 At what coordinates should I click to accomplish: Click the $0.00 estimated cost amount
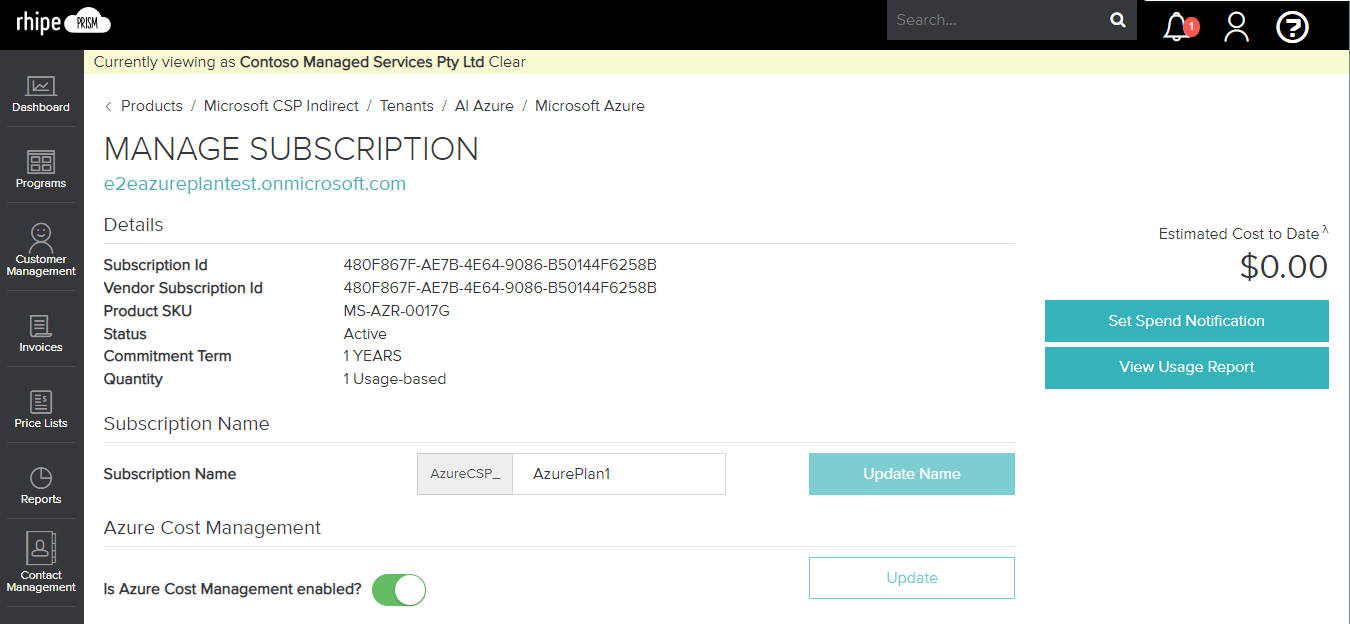click(x=1284, y=267)
